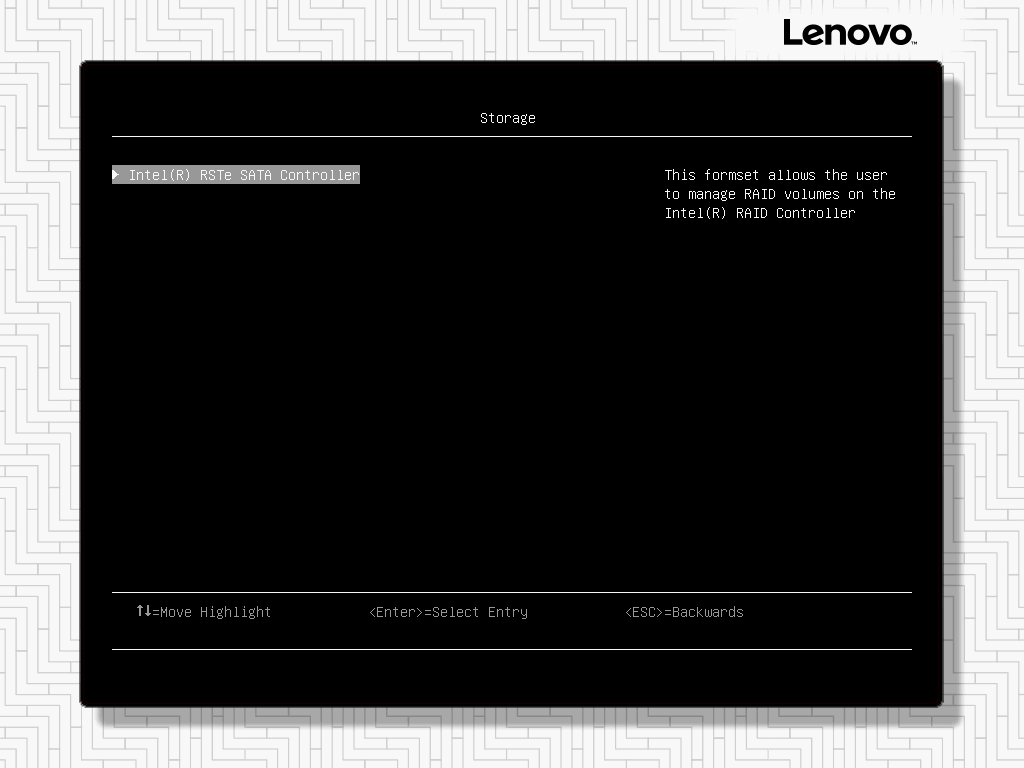Image resolution: width=1024 pixels, height=768 pixels.
Task: Click the divider line above the key hints
Action: pos(511,592)
